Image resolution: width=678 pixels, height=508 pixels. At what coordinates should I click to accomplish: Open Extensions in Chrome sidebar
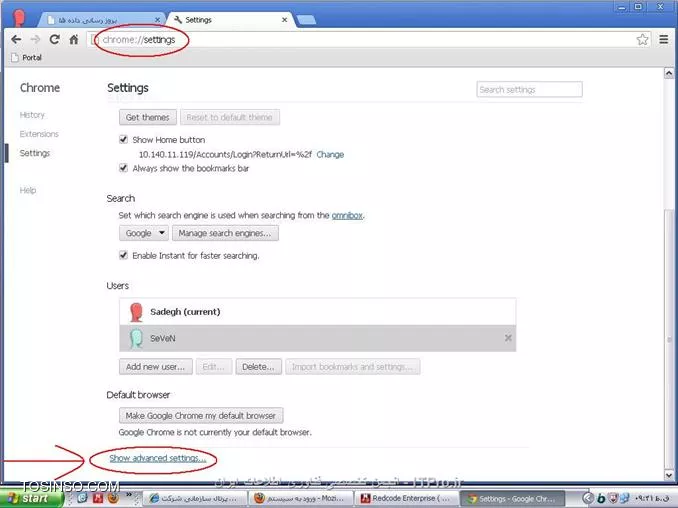point(39,134)
